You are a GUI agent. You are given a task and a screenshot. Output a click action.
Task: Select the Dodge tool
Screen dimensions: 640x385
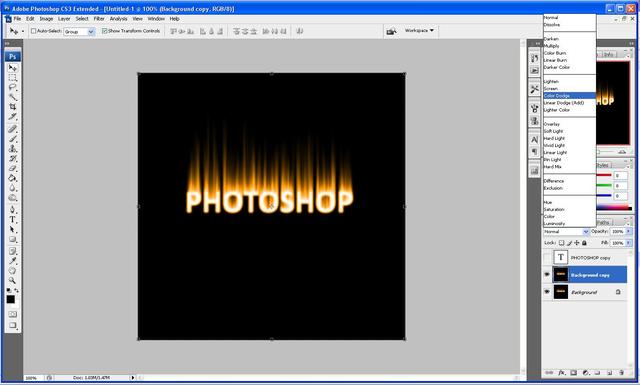[x=13, y=198]
